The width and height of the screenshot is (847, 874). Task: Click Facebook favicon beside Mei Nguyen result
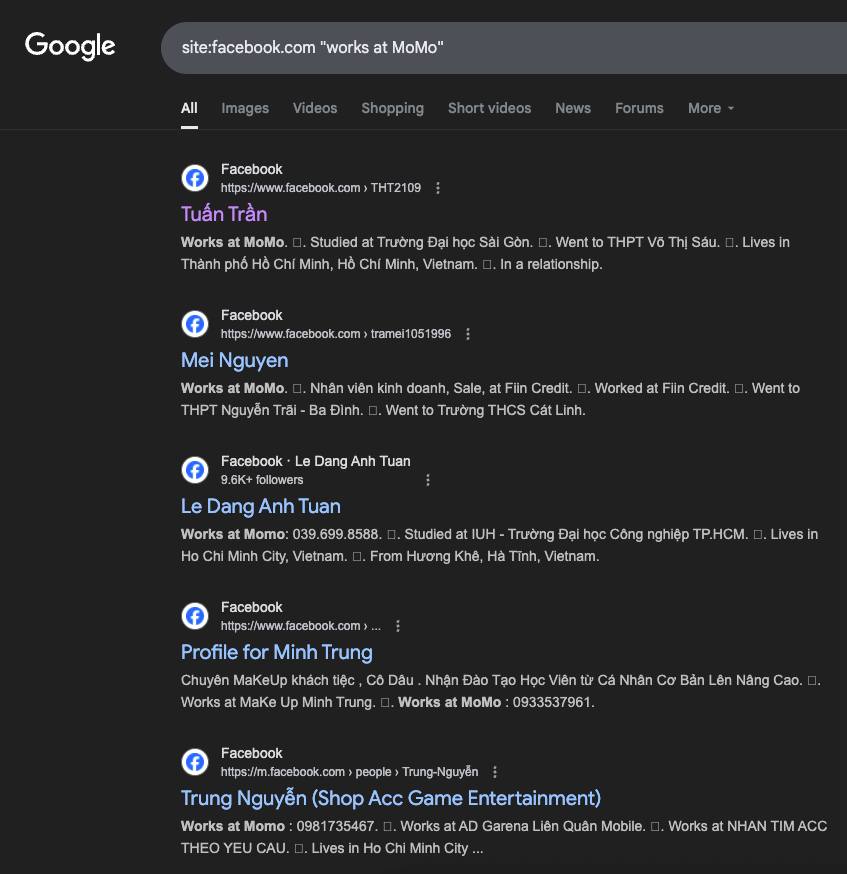[195, 324]
